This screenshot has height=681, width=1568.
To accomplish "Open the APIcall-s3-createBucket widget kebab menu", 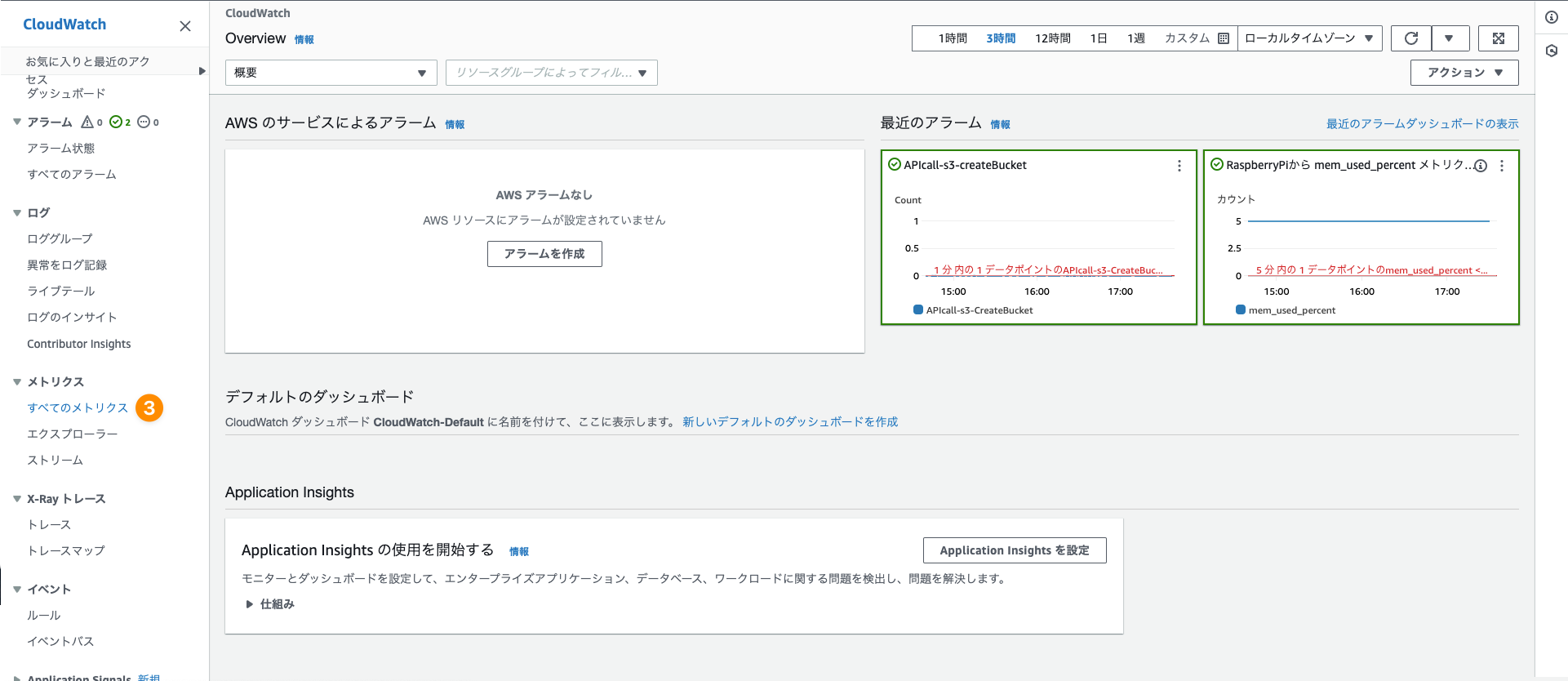I will pyautogui.click(x=1179, y=166).
